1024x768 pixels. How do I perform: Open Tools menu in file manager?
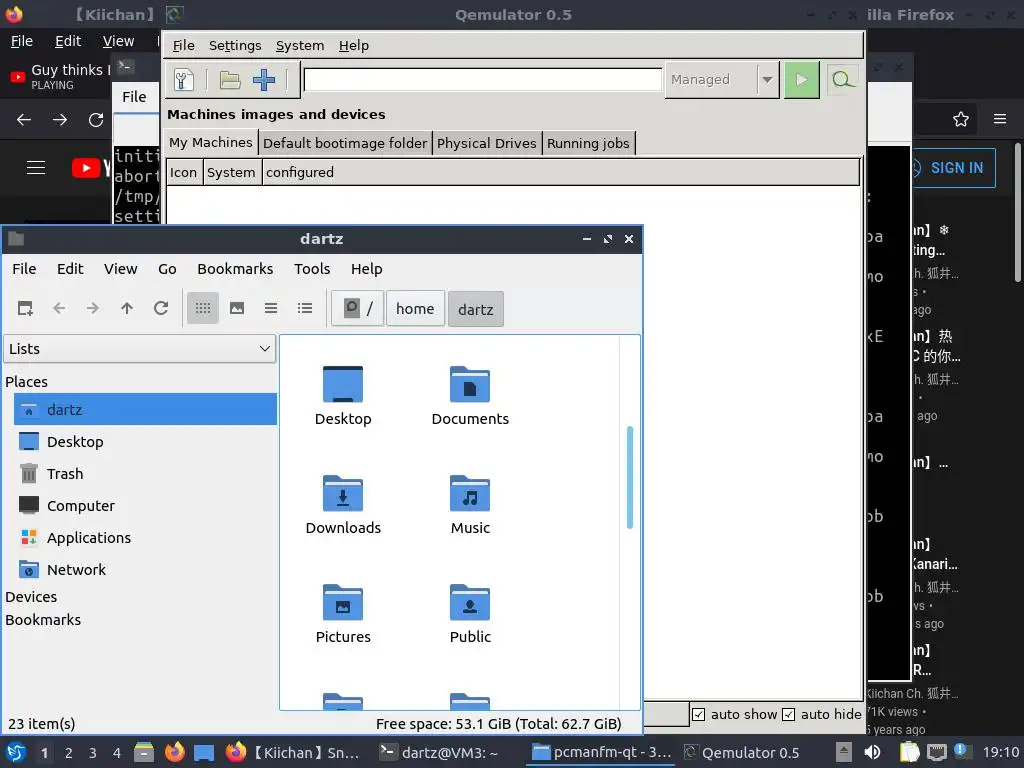click(x=312, y=269)
